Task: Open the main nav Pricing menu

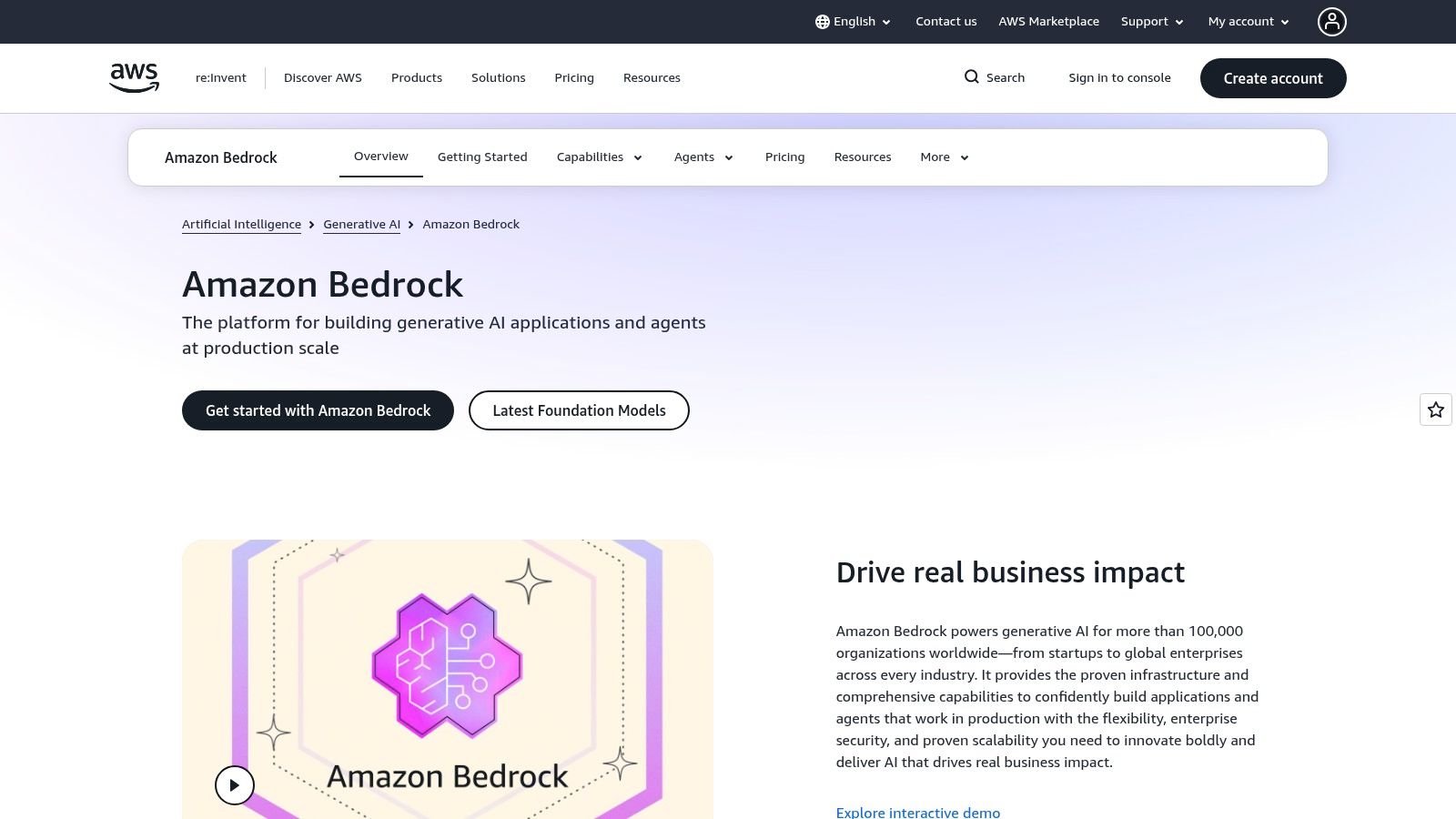Action: tap(574, 78)
